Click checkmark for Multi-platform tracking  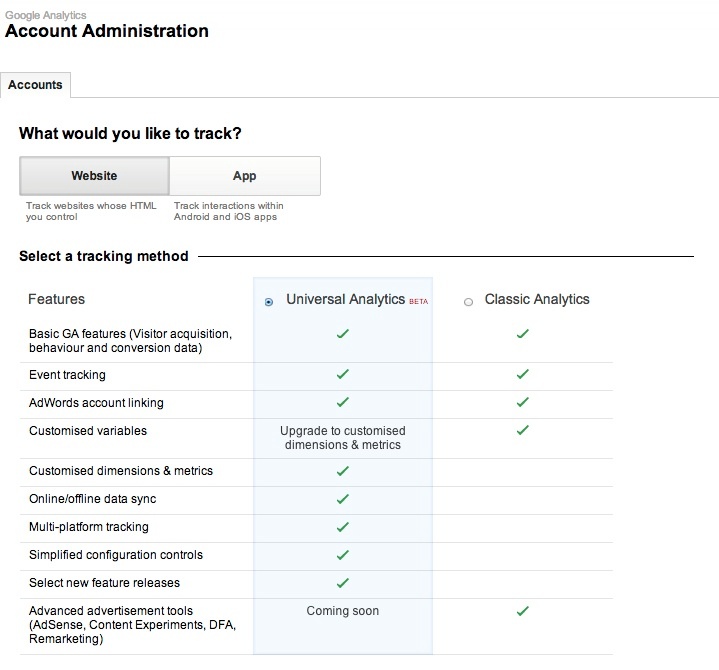(x=343, y=527)
